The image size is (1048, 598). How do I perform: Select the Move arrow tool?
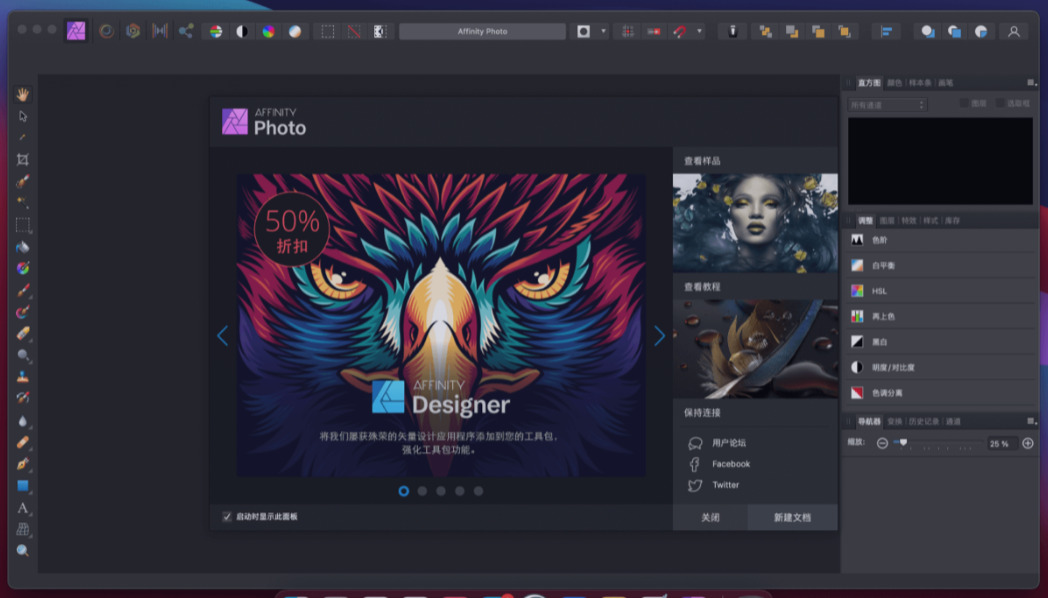point(23,116)
